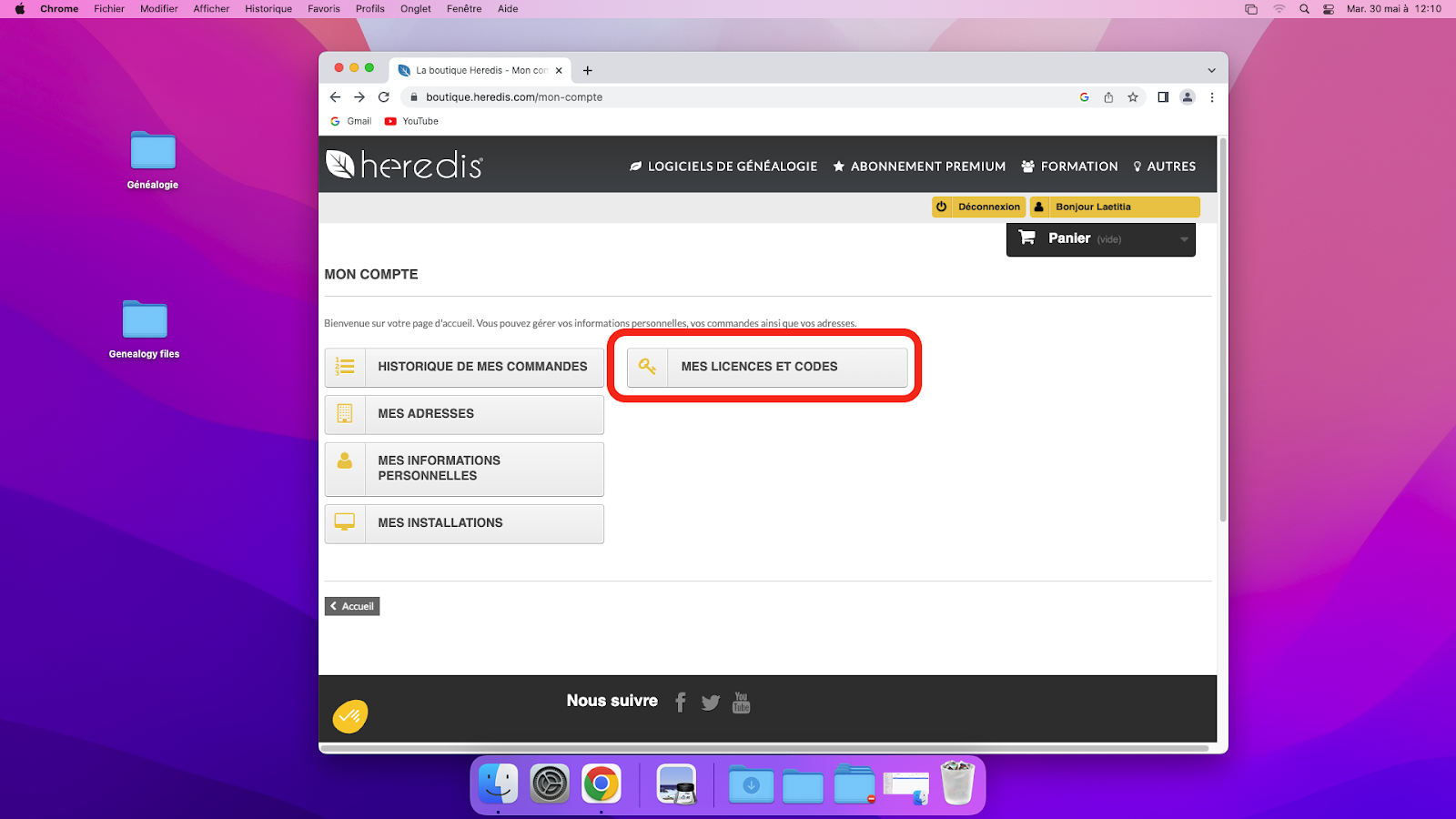Open Heredis Twitter page icon
Image resolution: width=1456 pixels, height=819 pixels.
tap(711, 702)
